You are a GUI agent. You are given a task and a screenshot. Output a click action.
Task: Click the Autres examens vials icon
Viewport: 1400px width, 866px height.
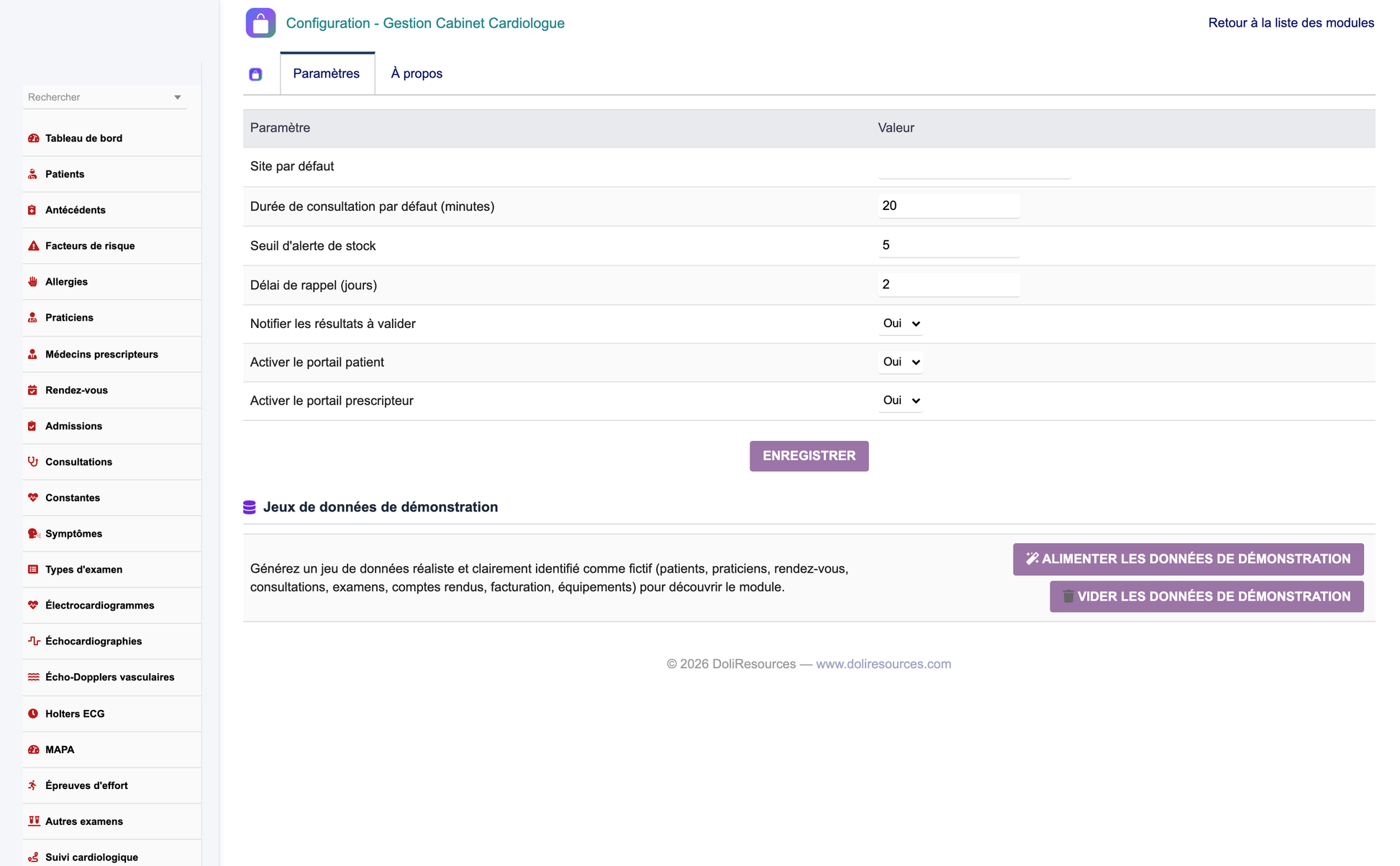pos(33,821)
